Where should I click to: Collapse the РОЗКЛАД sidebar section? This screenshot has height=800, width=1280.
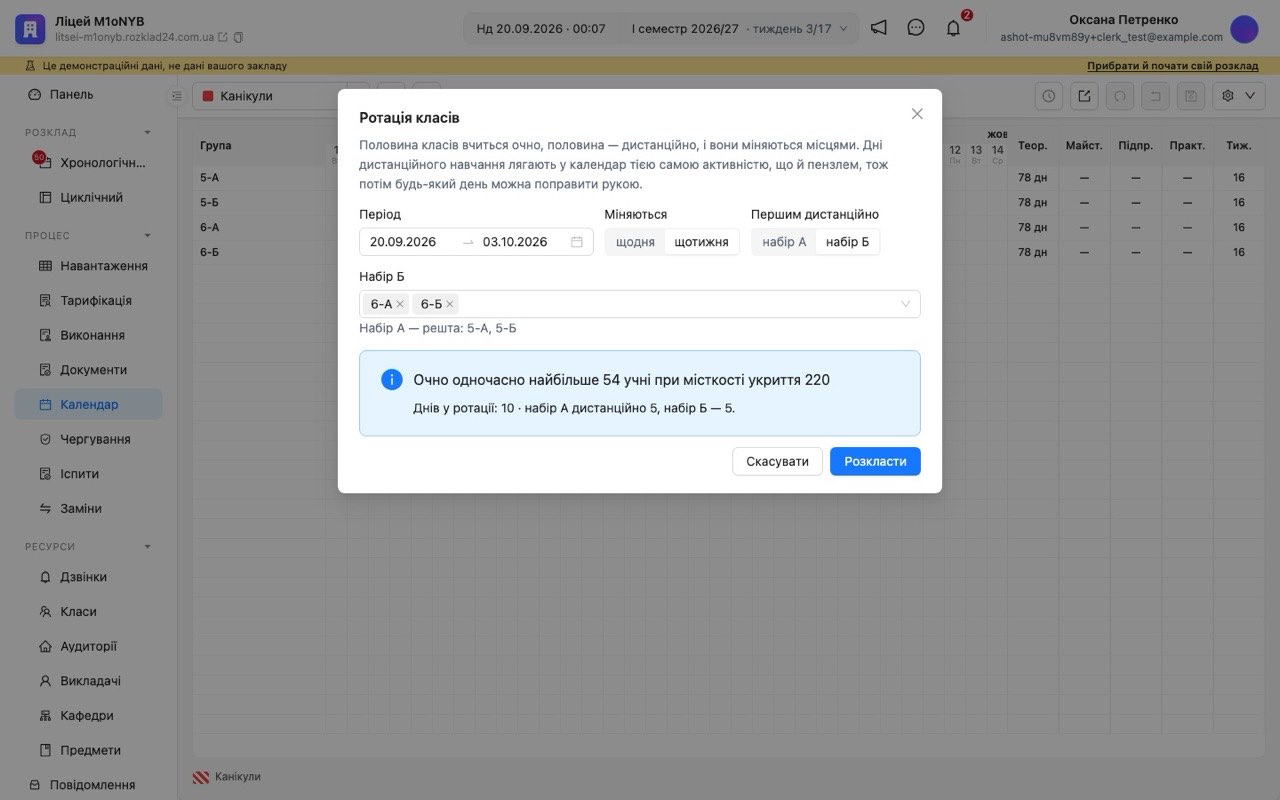point(148,132)
